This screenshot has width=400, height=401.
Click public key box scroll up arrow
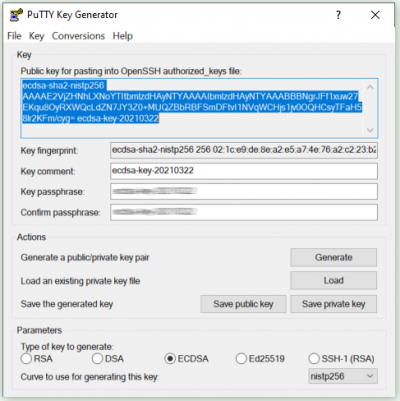click(x=370, y=88)
